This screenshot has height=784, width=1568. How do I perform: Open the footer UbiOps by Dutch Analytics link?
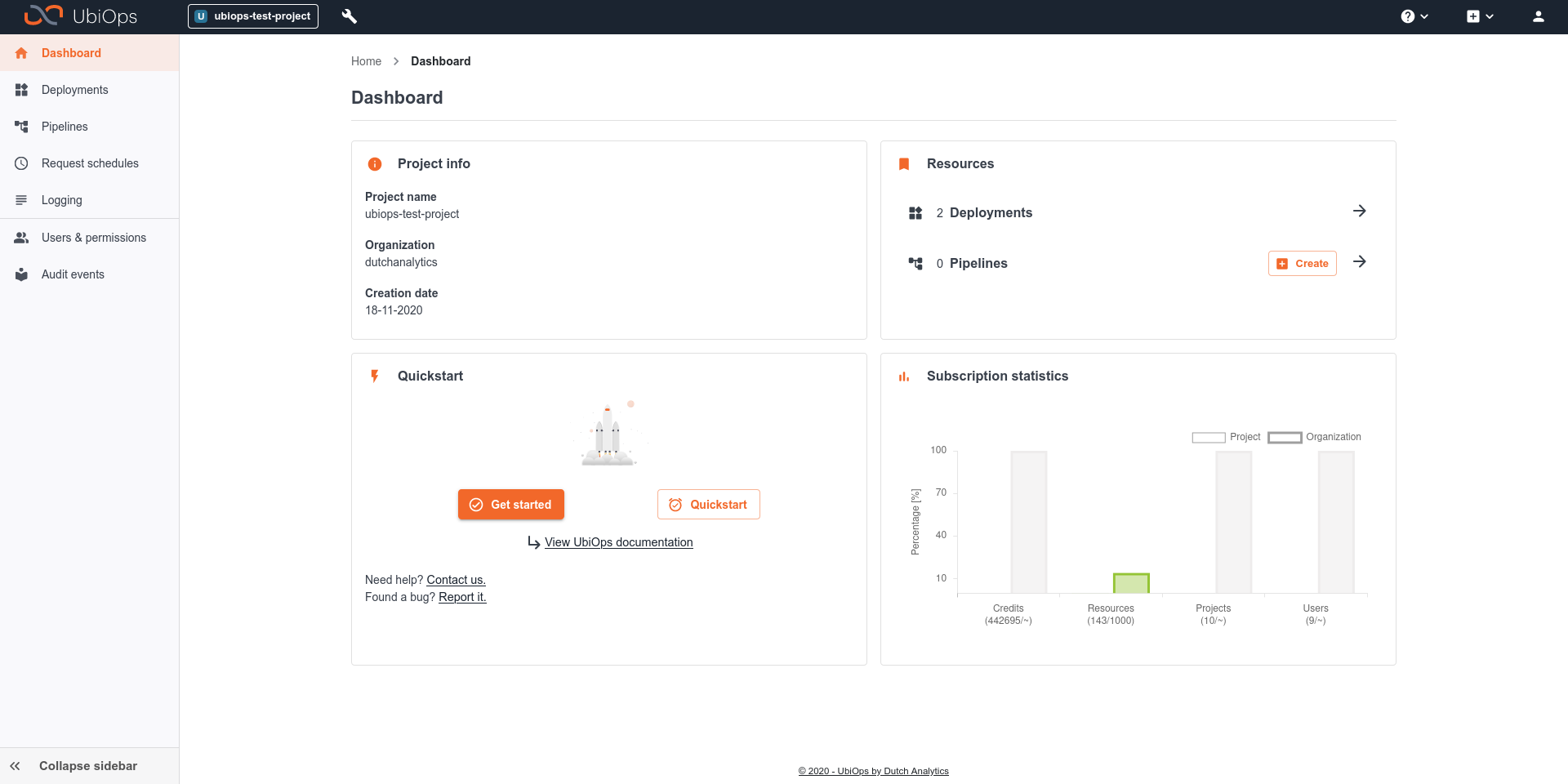point(873,771)
